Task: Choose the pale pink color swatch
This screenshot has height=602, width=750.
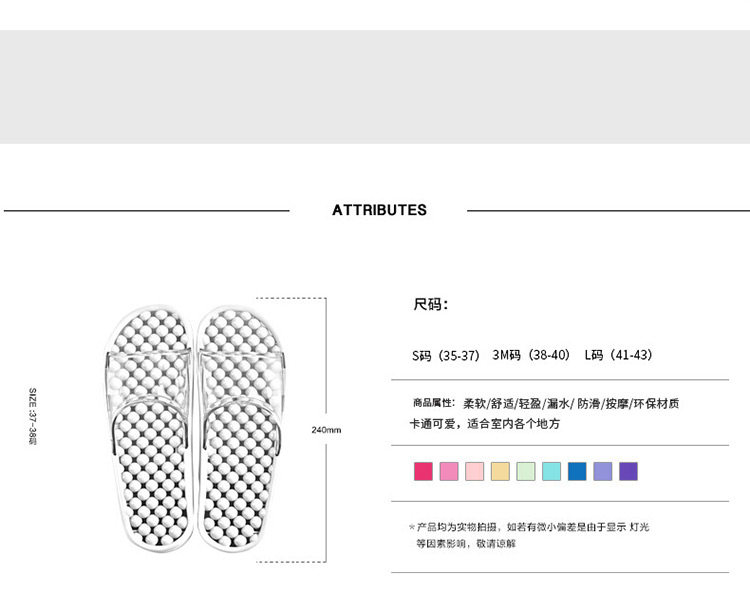Action: [x=475, y=471]
